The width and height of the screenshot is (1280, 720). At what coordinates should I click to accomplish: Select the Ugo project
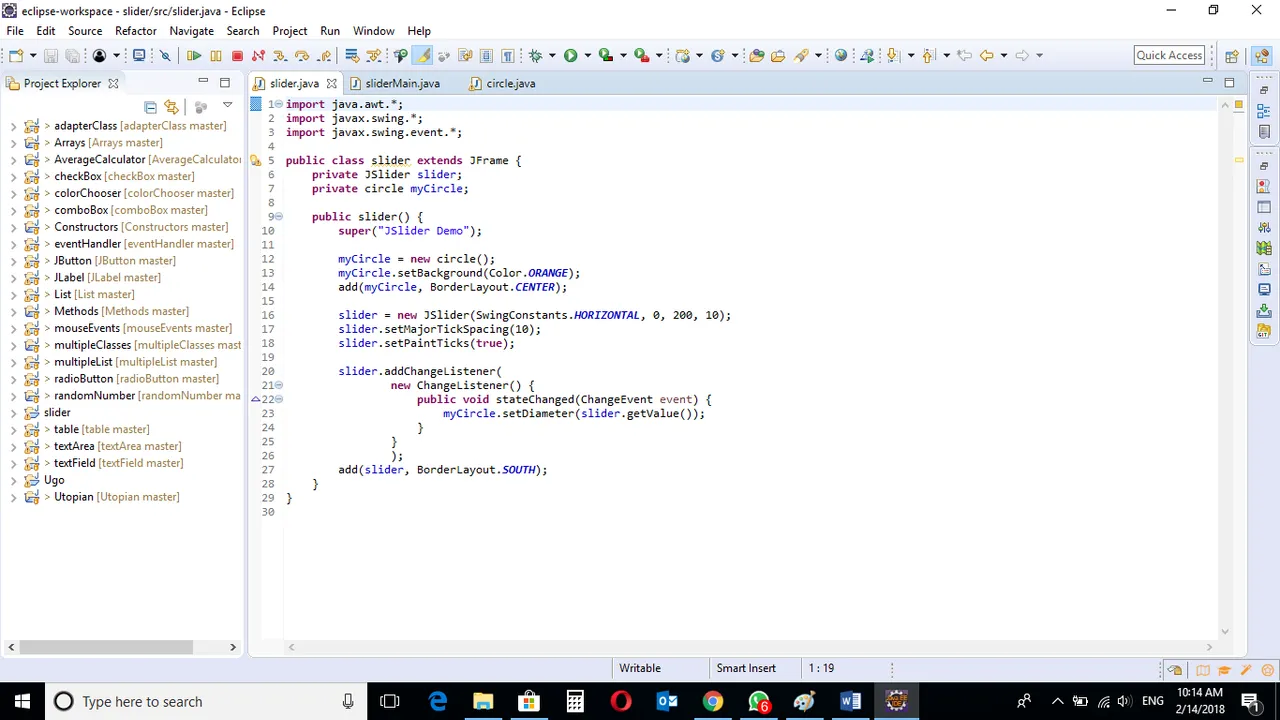(54, 480)
